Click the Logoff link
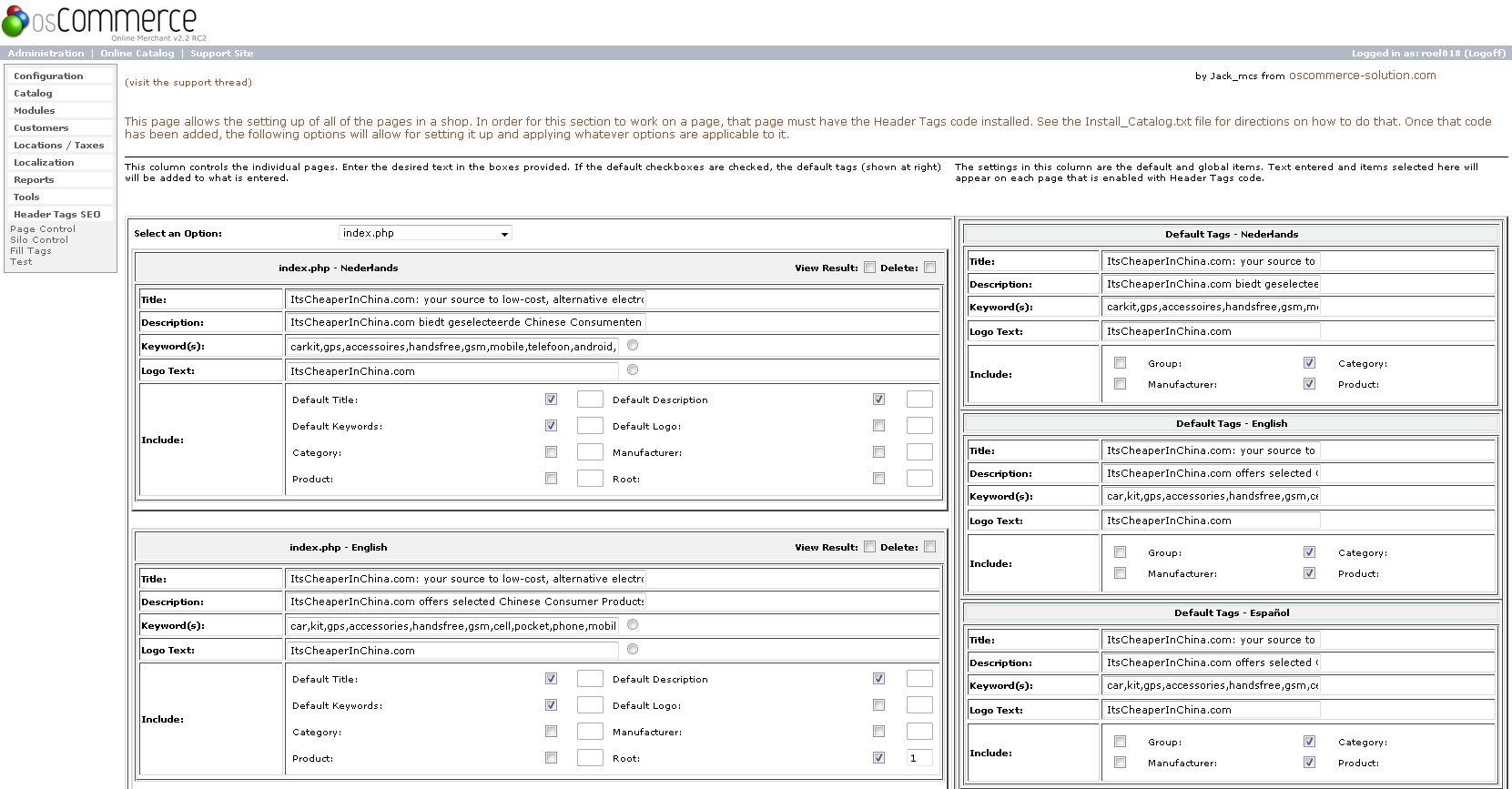This screenshot has width=1512, height=789. pos(1484,54)
